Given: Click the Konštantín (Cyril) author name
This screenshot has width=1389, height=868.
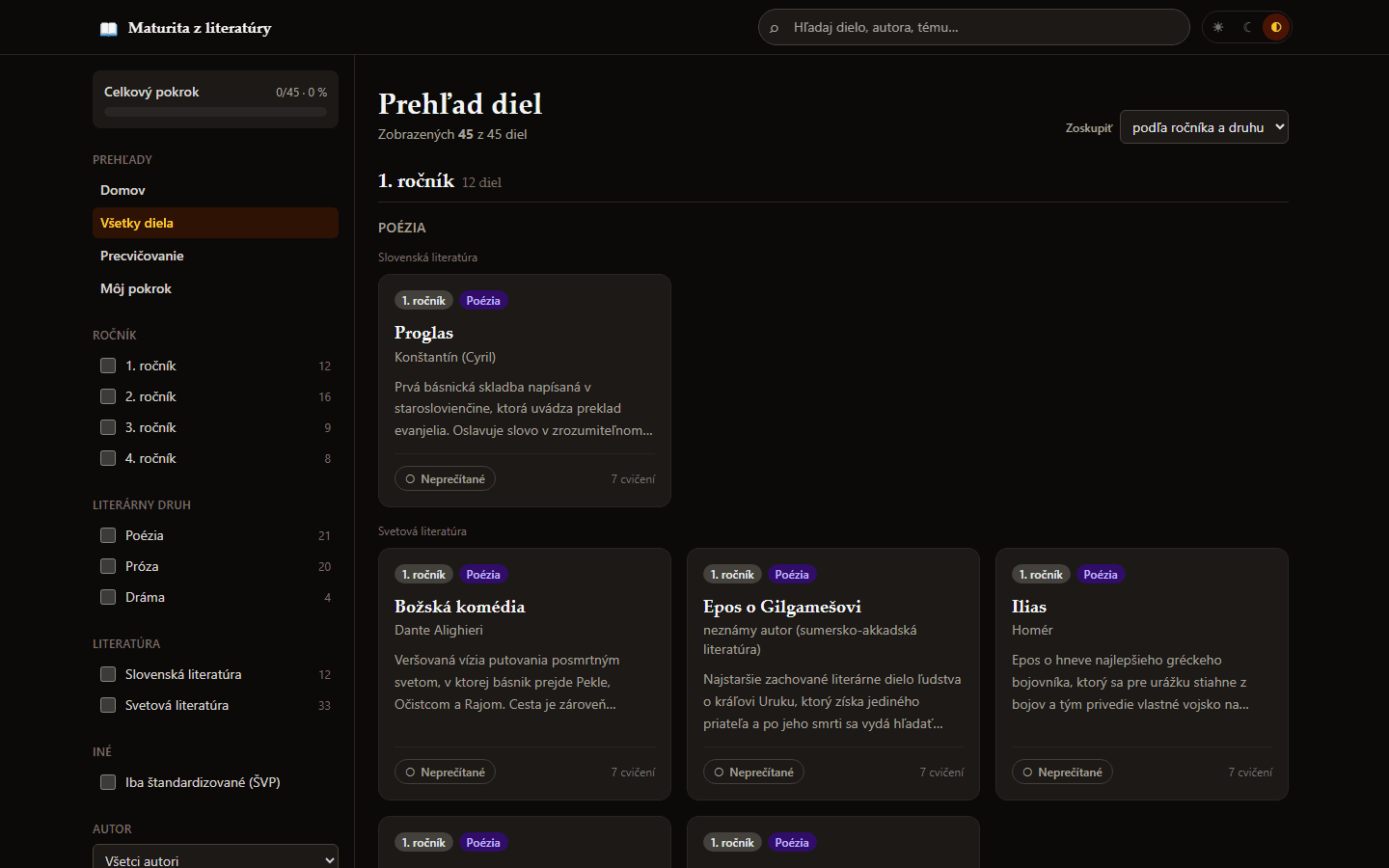Looking at the screenshot, I should coord(445,357).
